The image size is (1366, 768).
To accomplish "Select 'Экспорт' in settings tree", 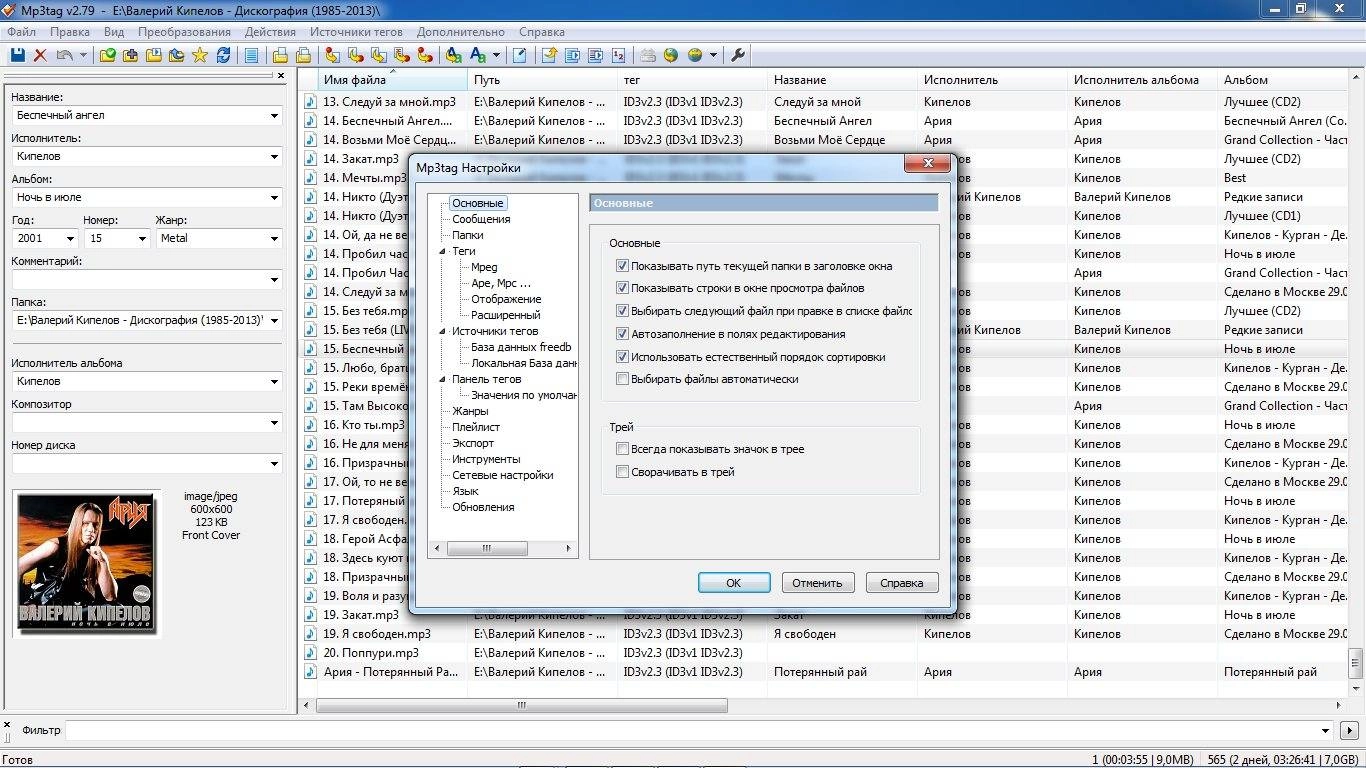I will tap(473, 443).
